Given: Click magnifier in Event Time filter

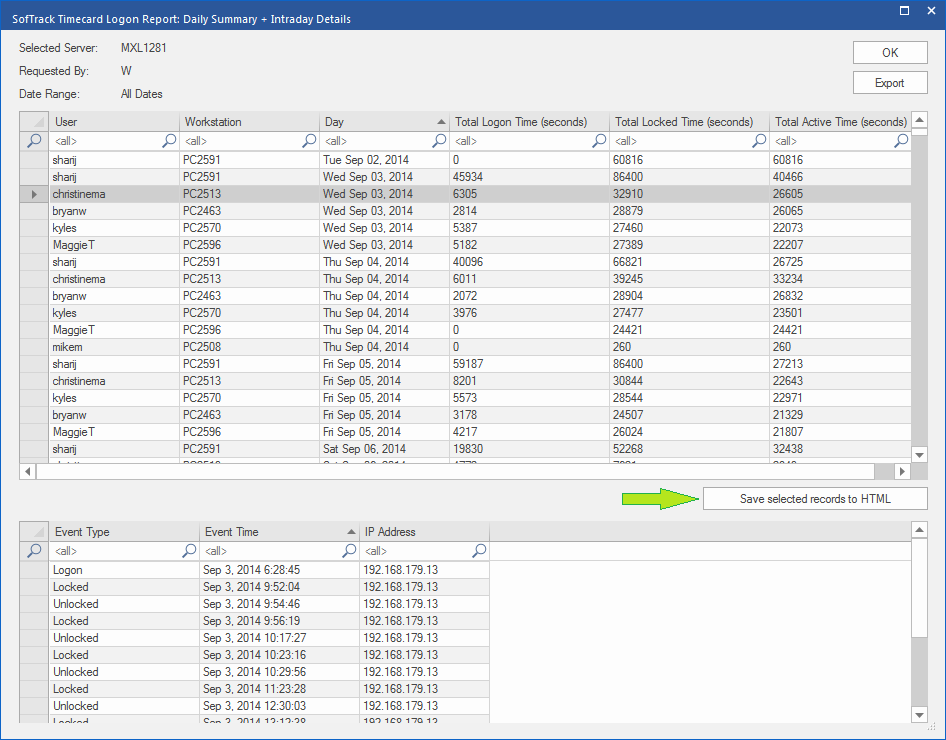Looking at the screenshot, I should click(x=349, y=551).
